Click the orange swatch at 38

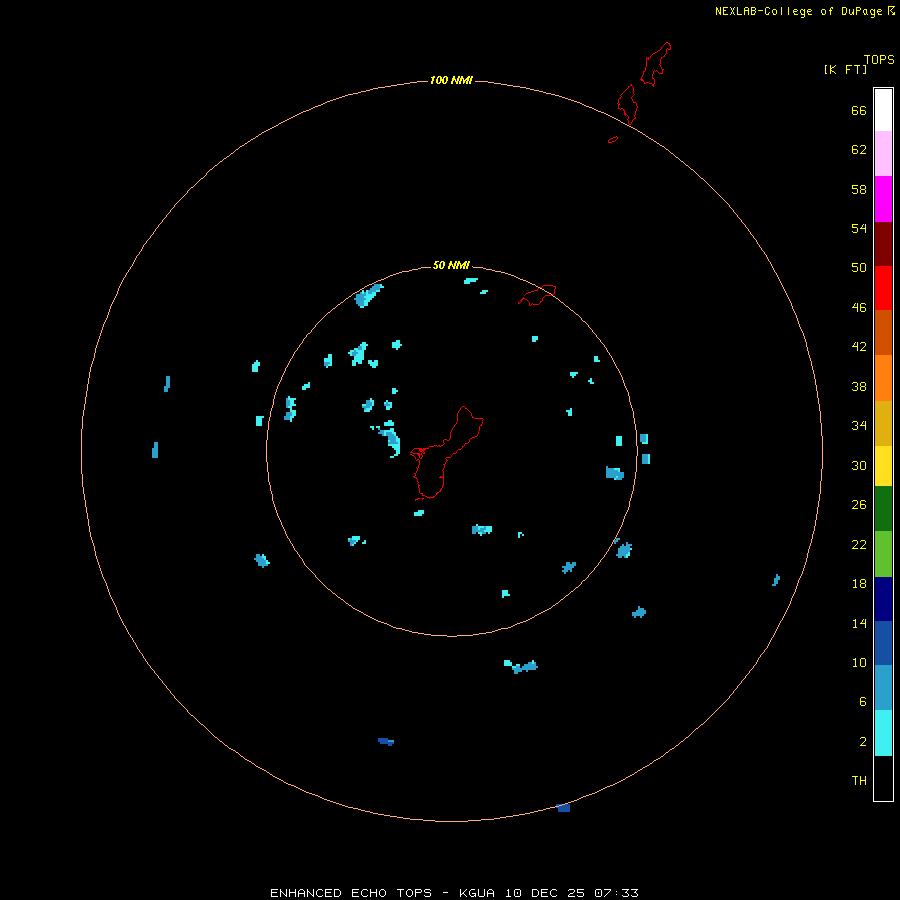click(x=883, y=378)
